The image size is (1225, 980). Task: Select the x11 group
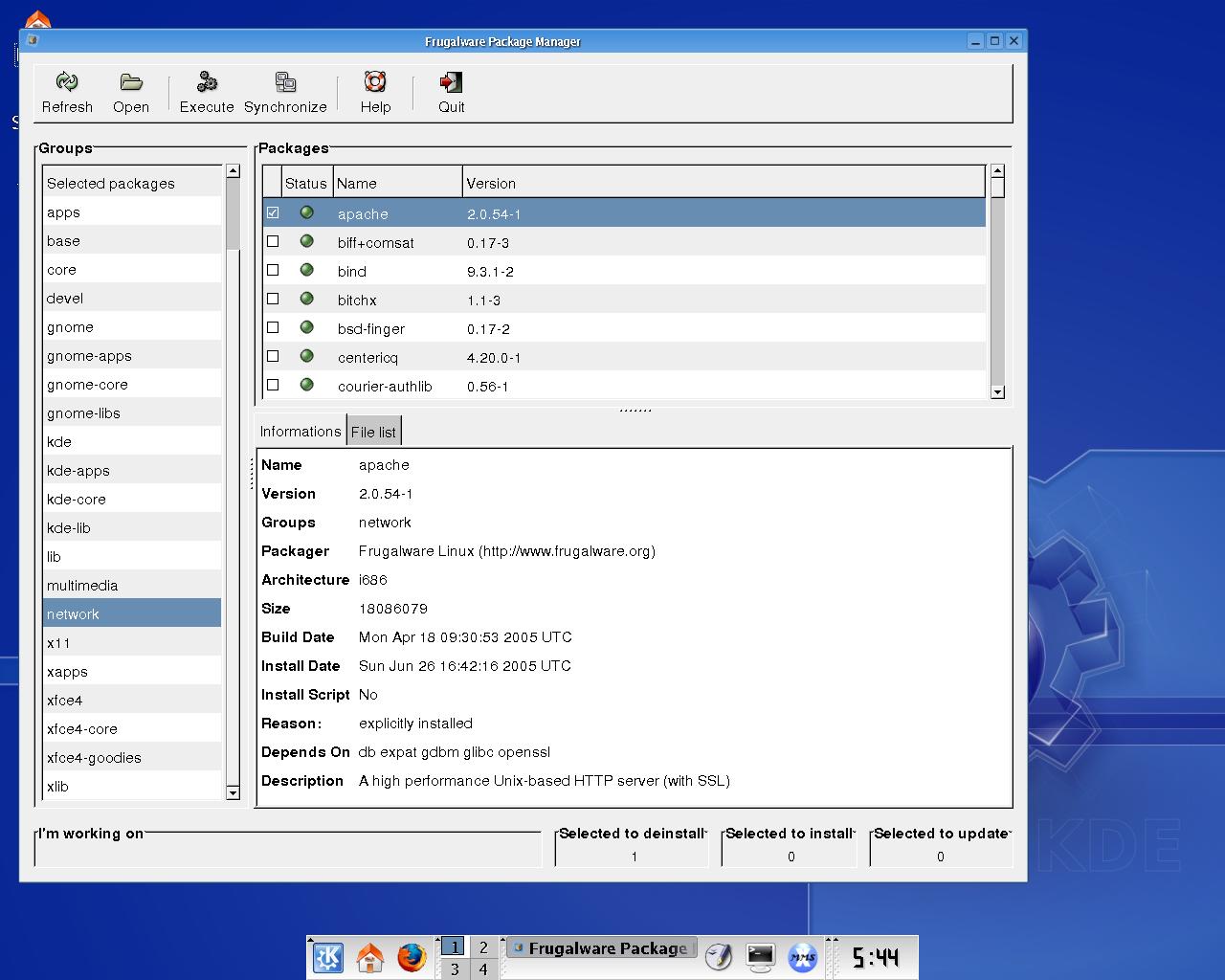(132, 642)
